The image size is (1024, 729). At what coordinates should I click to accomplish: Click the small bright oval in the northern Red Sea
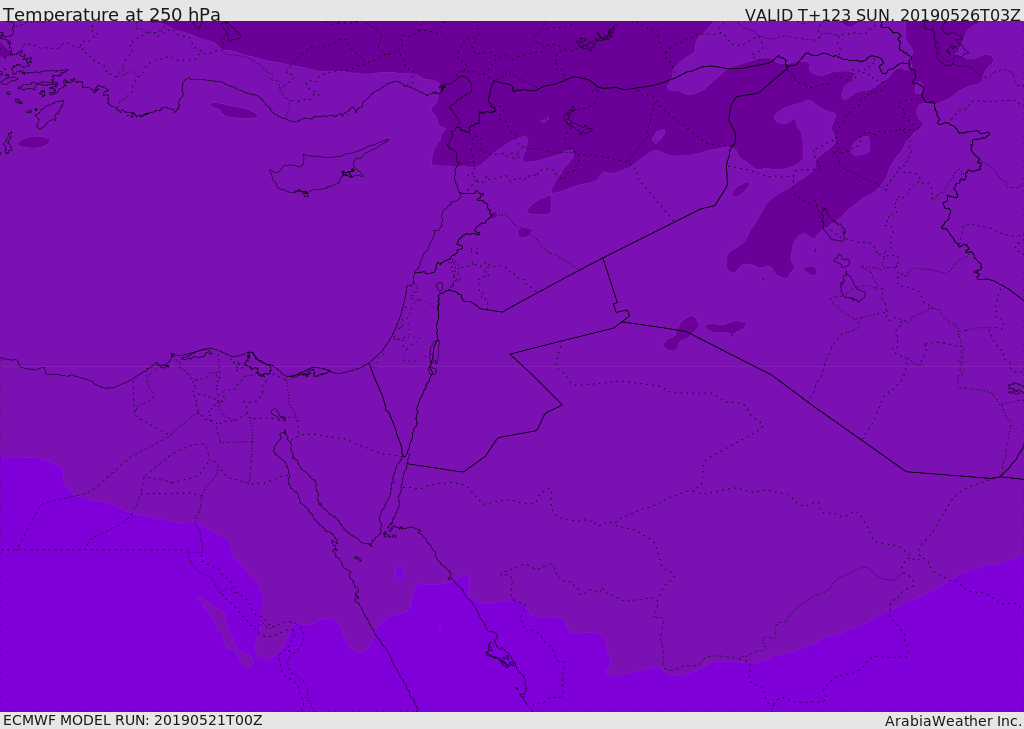400,573
